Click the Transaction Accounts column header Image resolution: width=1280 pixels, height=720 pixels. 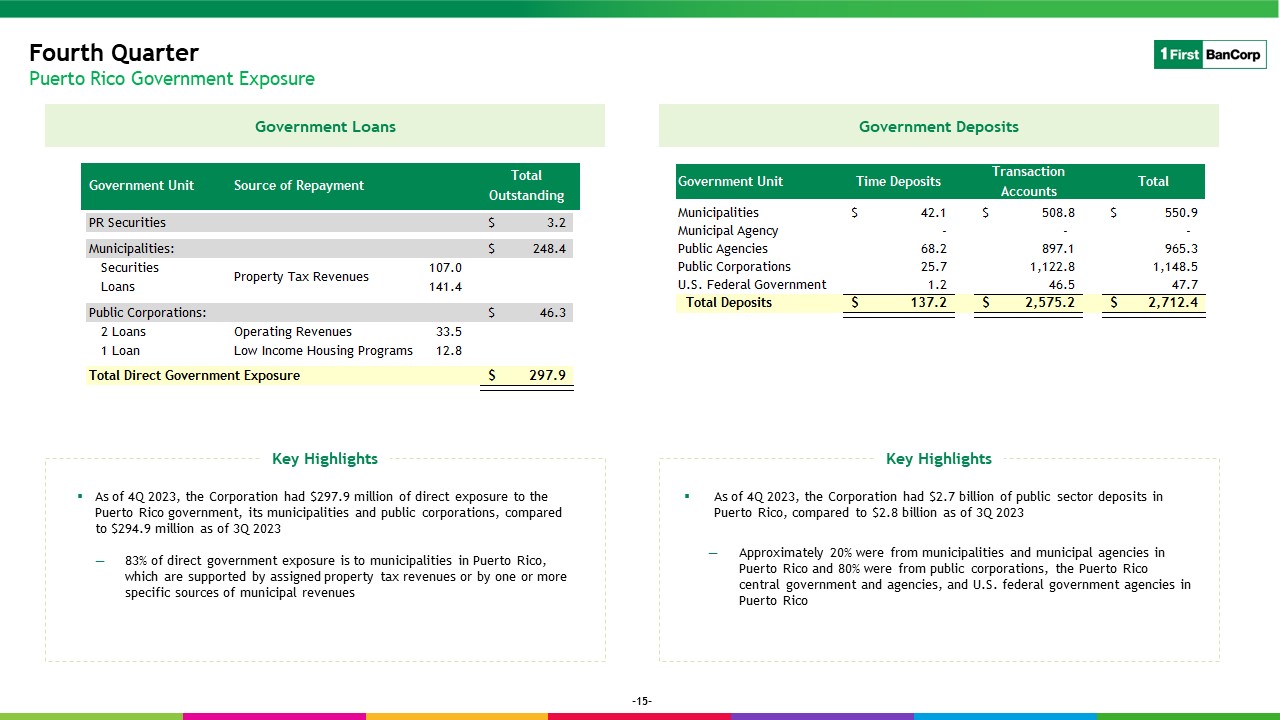(1028, 181)
